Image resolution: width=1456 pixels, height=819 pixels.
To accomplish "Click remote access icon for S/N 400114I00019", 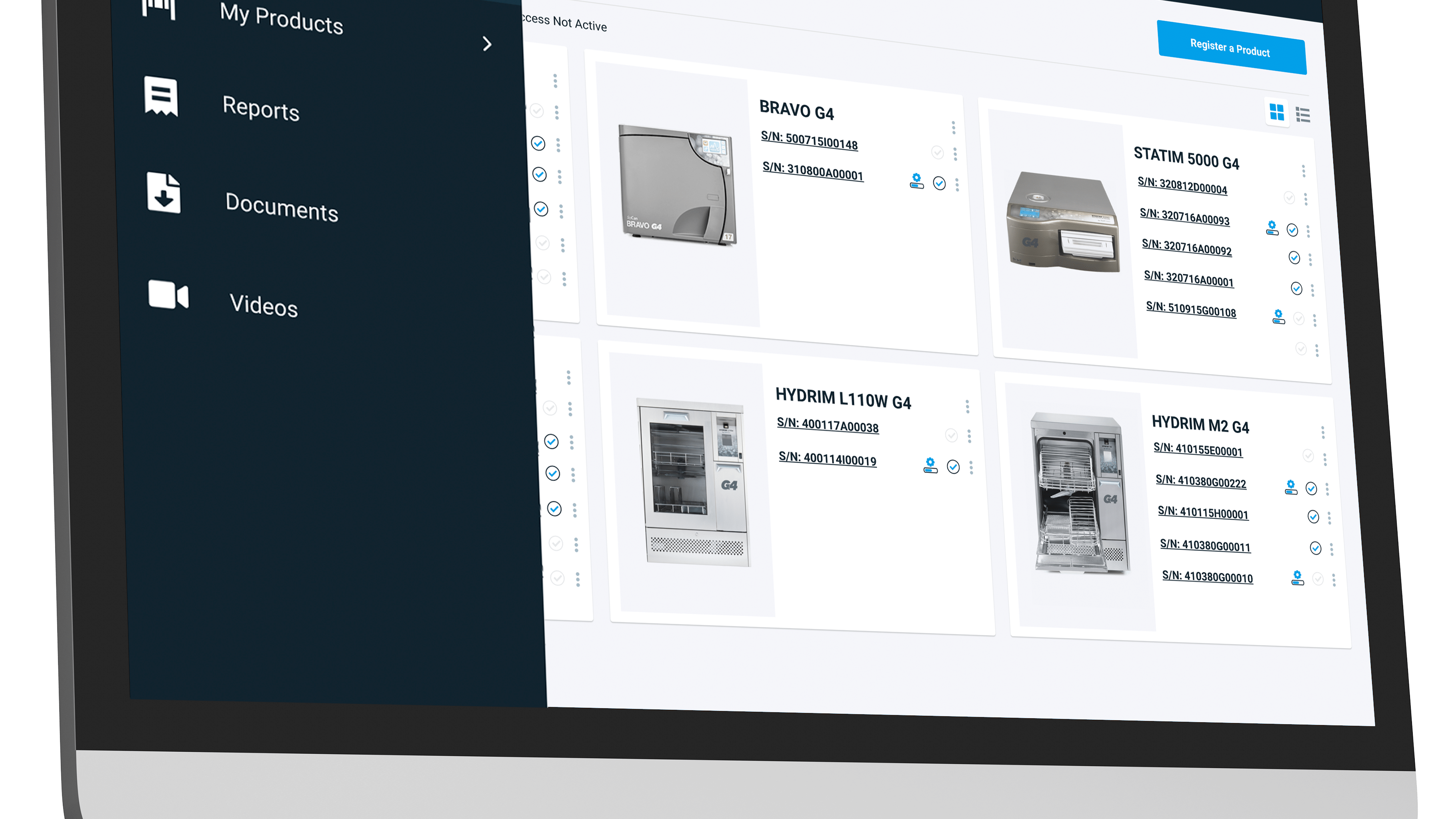I will [930, 465].
